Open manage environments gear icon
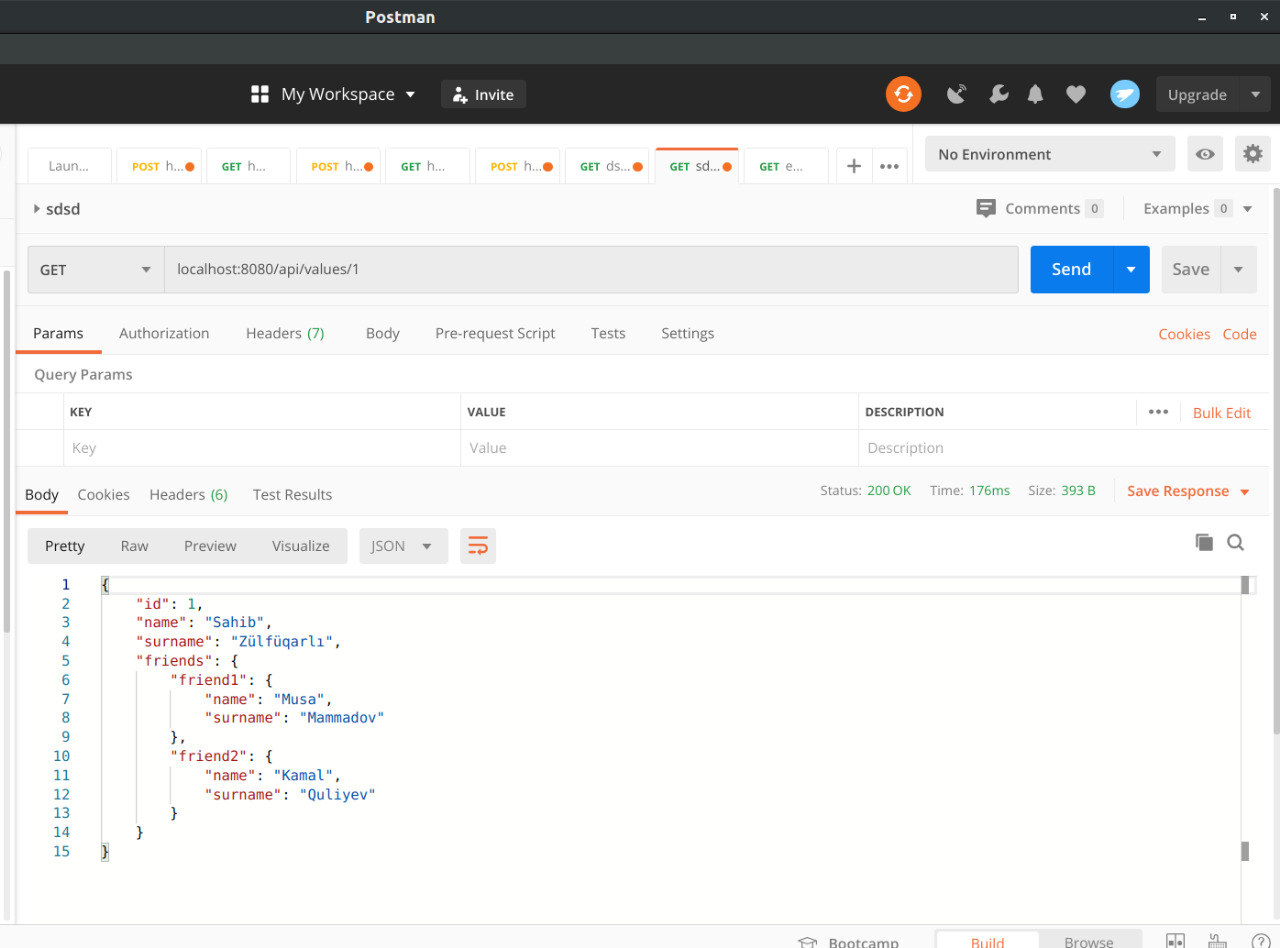1280x948 pixels. [1253, 154]
